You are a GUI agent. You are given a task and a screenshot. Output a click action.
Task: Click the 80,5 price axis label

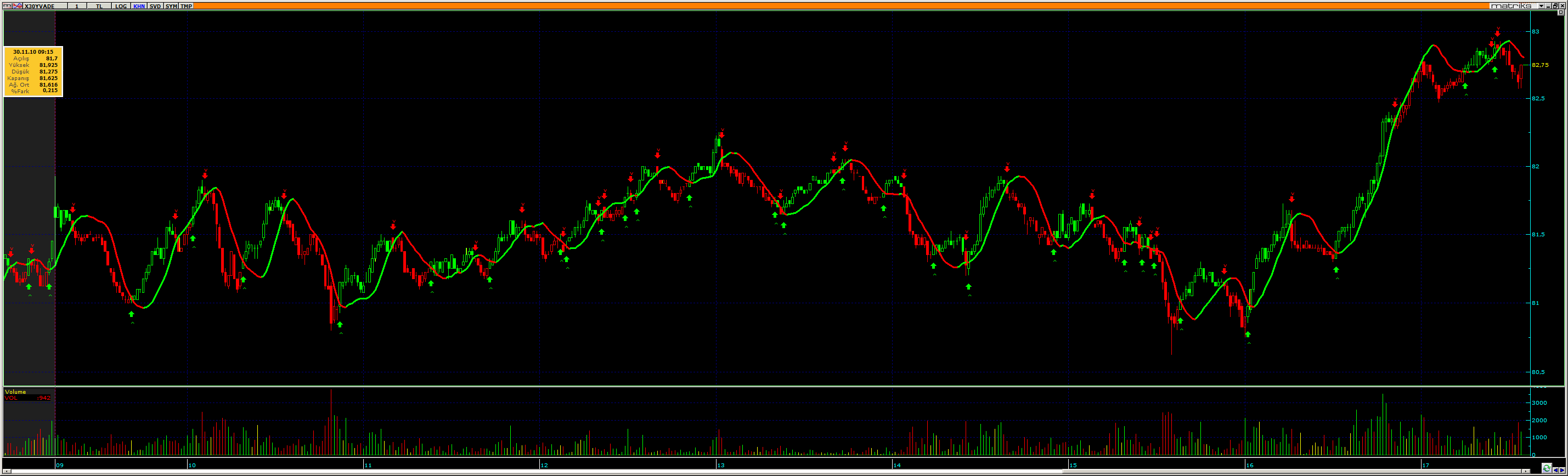pyautogui.click(x=1538, y=372)
